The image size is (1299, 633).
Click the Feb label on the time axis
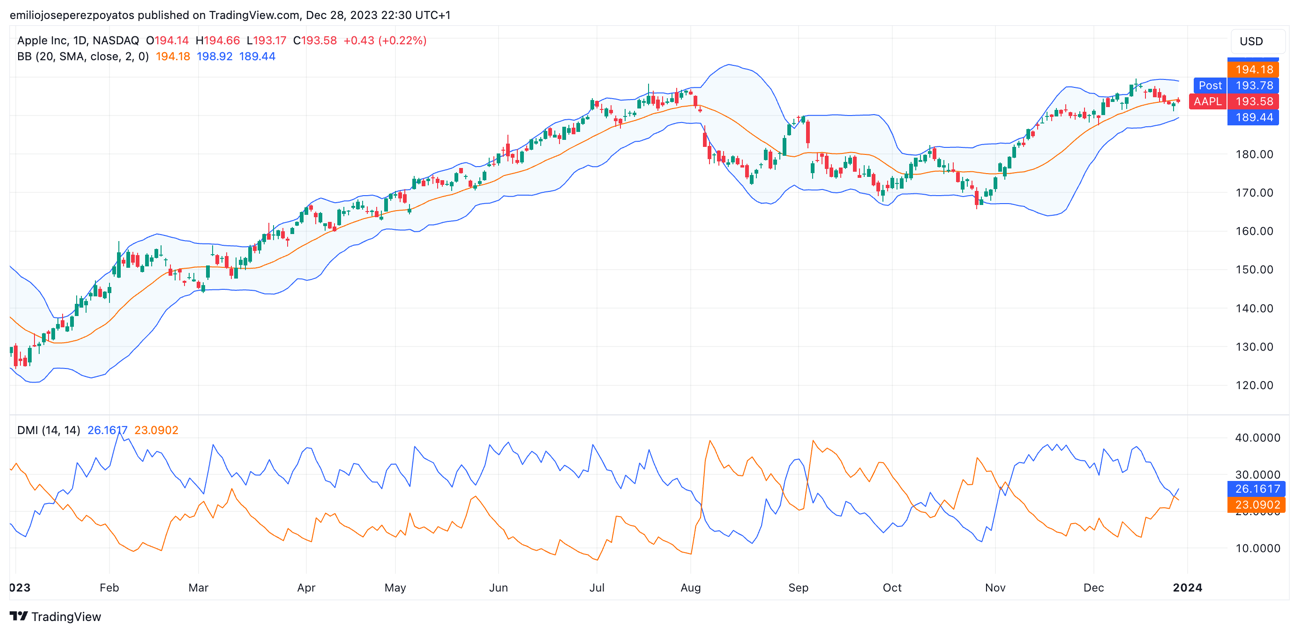pyautogui.click(x=109, y=588)
